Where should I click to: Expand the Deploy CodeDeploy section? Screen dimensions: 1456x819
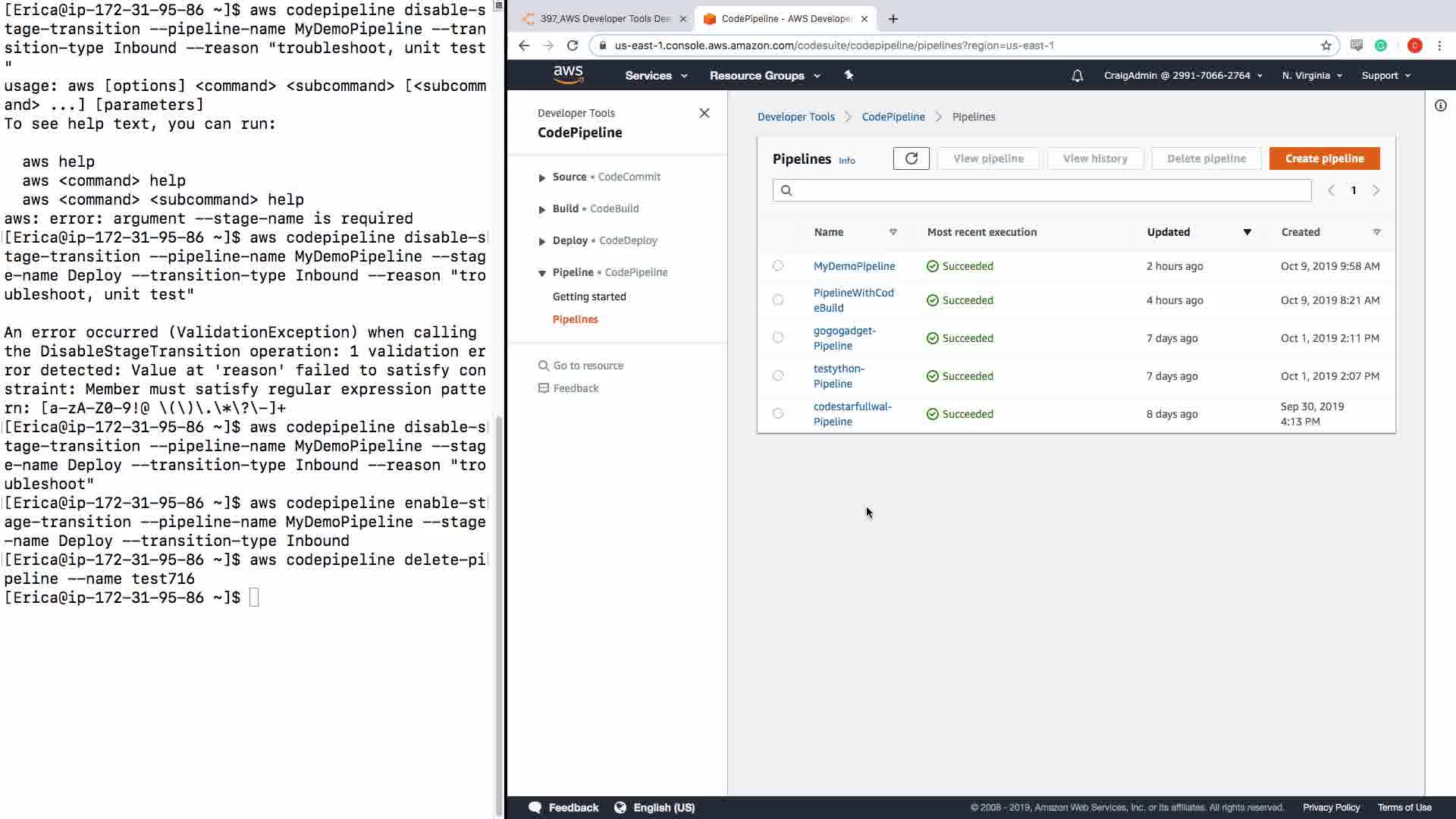[541, 241]
